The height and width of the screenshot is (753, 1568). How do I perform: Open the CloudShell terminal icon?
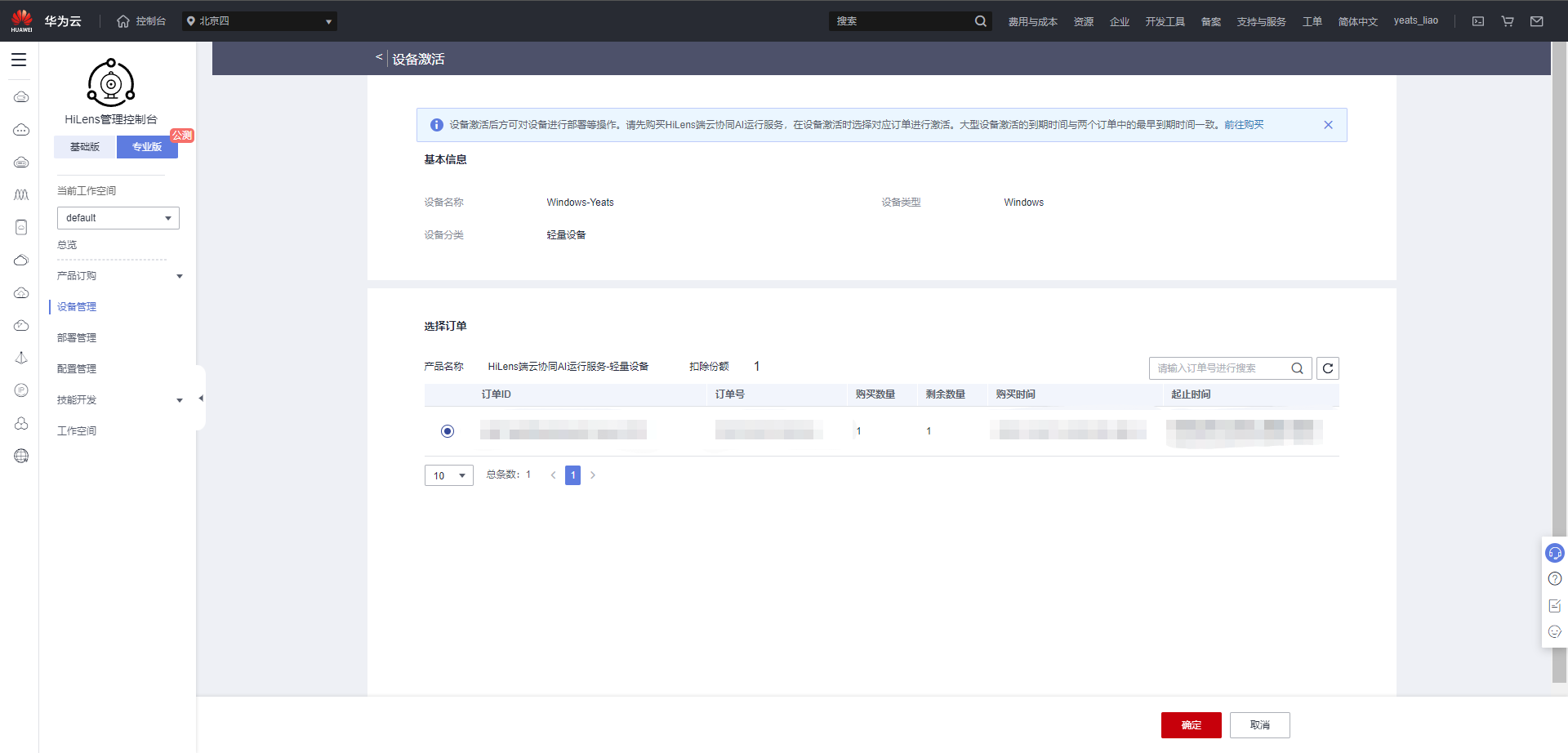click(1478, 21)
